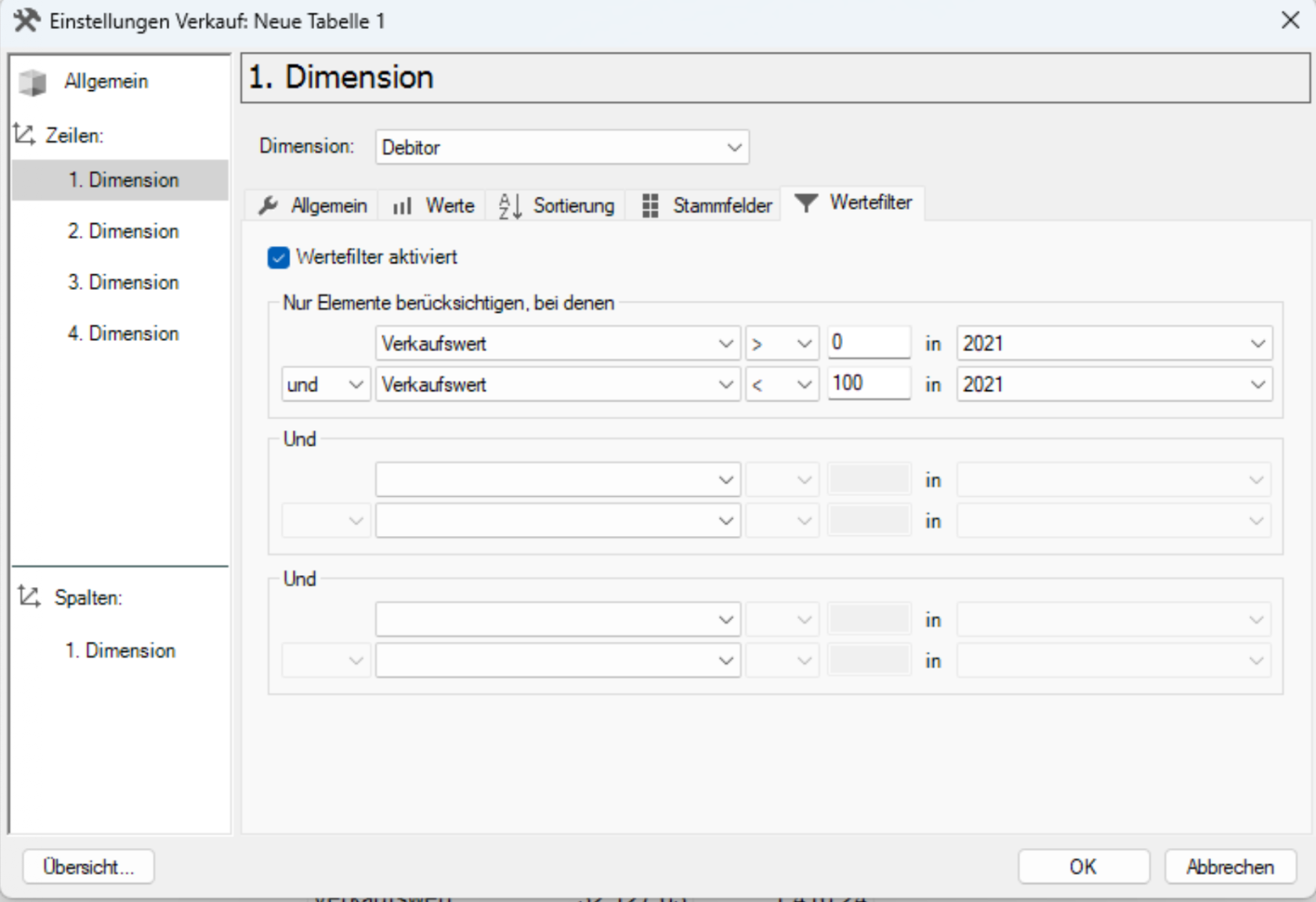Open second field dropdown in the first Und group

click(x=558, y=520)
